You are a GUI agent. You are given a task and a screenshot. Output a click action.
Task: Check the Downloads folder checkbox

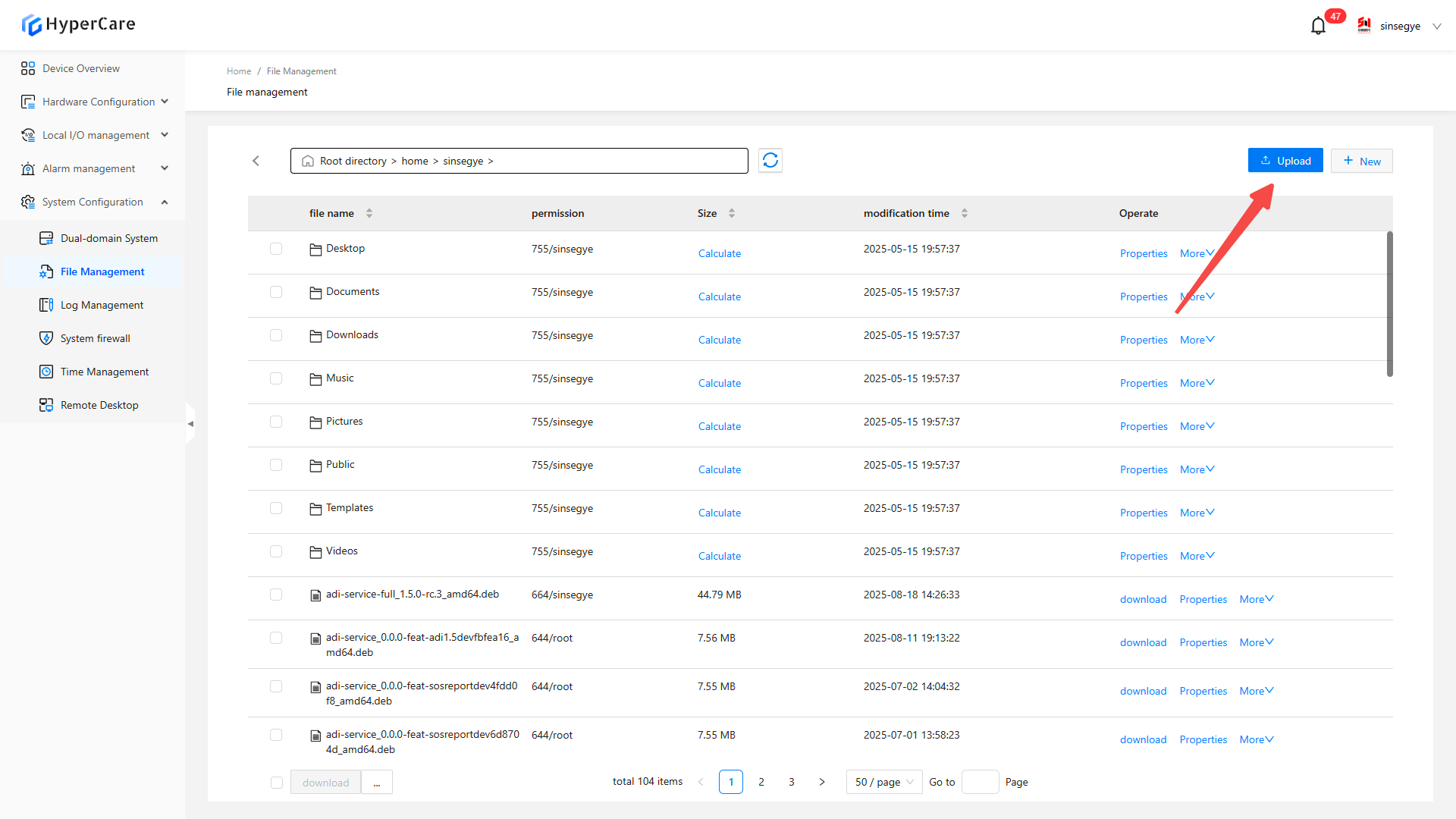coord(276,335)
